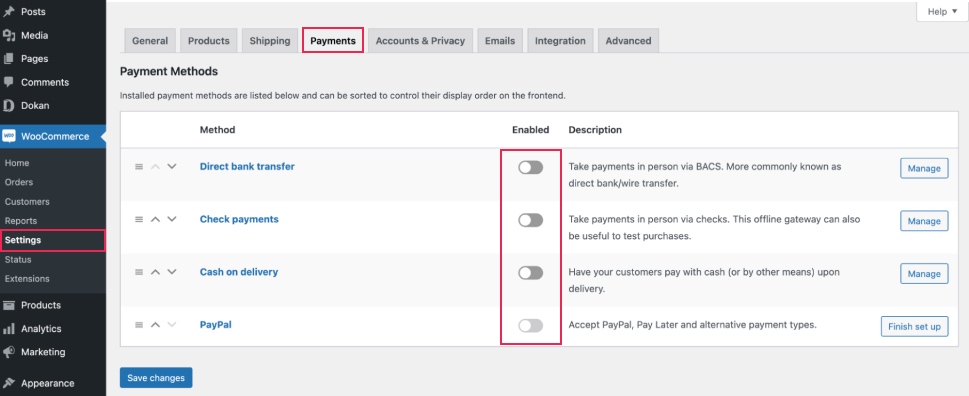Open the Products settings tab
Screen dimensions: 969x396
(209, 41)
